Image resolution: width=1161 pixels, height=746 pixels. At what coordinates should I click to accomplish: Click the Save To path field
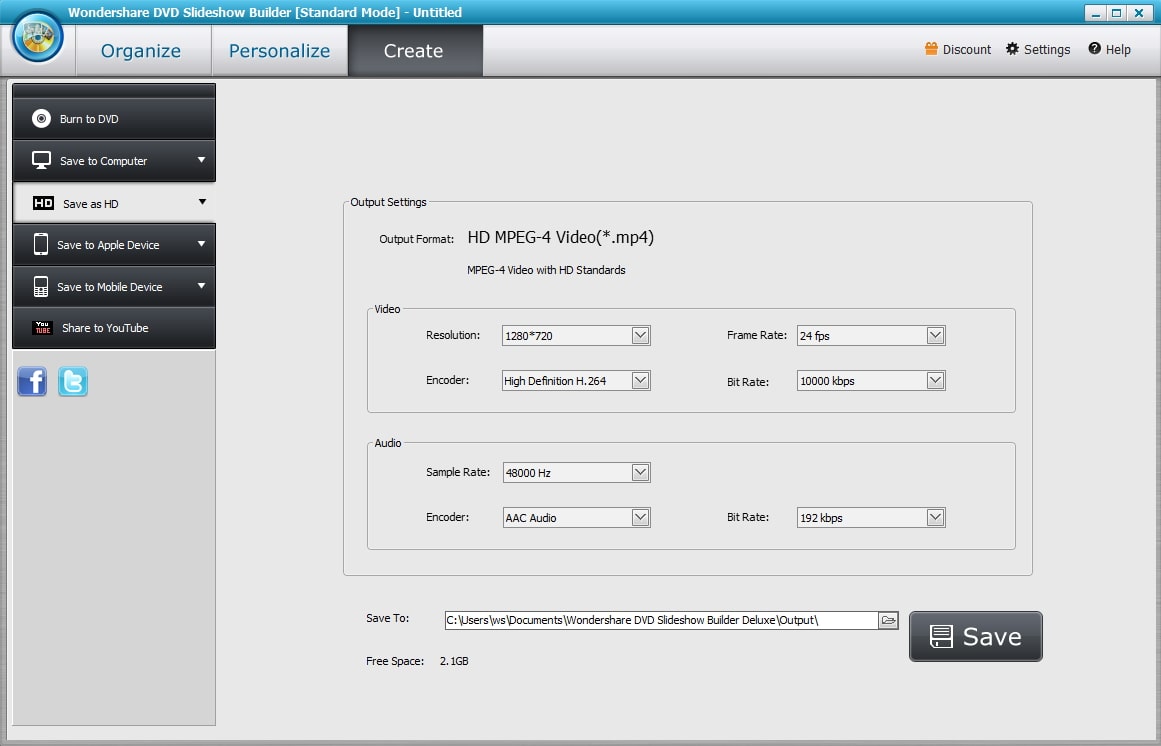pos(661,620)
